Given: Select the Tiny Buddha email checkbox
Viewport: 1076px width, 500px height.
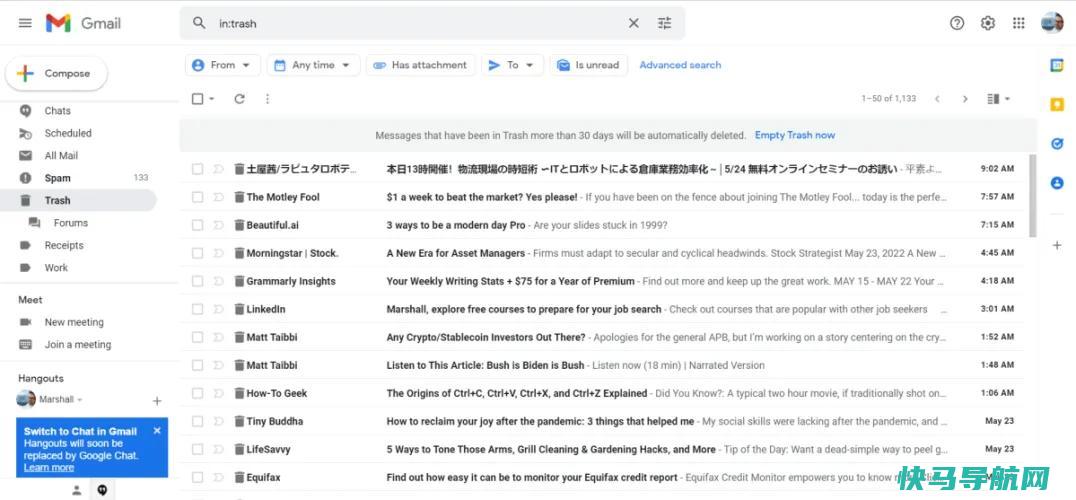Looking at the screenshot, I should (198, 421).
